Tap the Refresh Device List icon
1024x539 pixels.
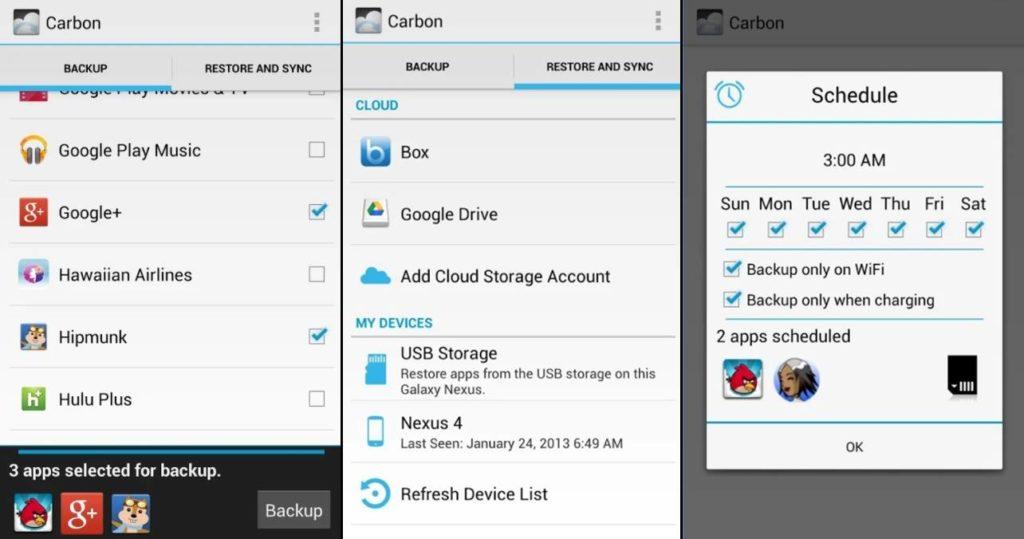376,494
